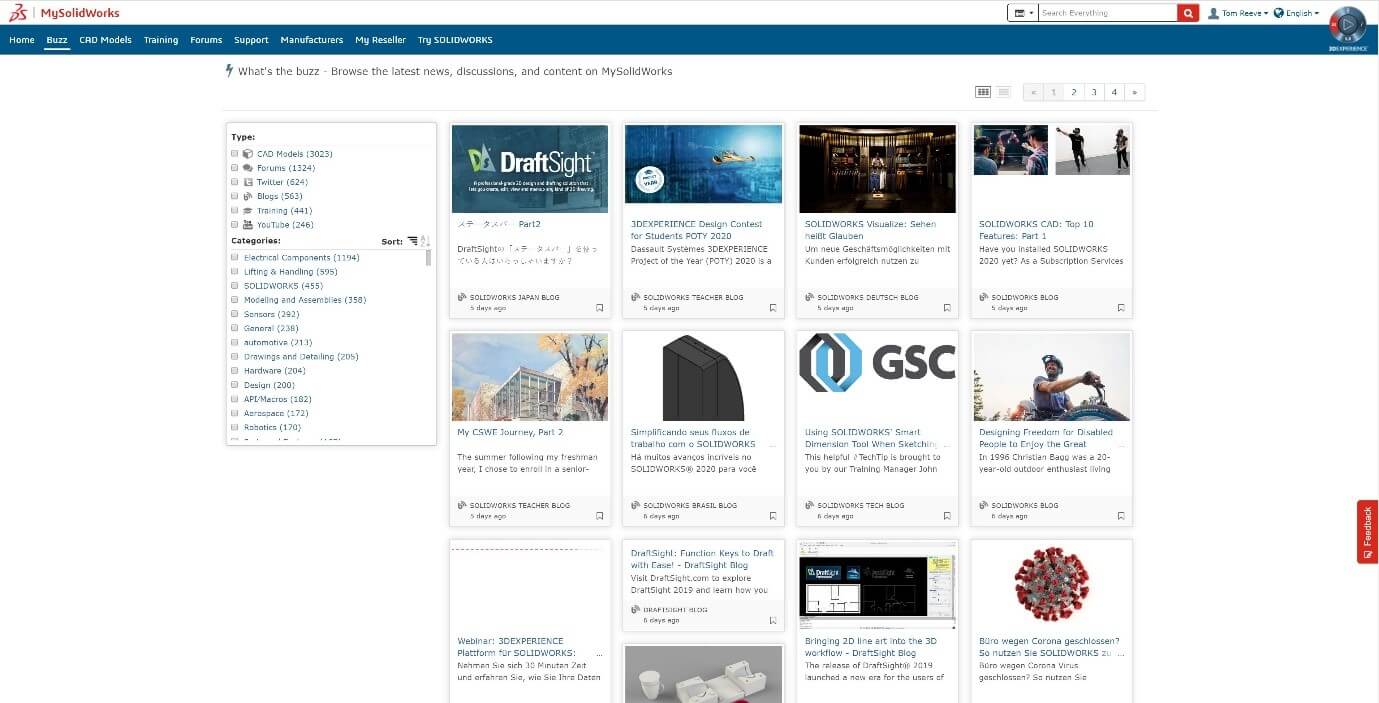The image size is (1379, 703).
Task: Click the CAD Models cube icon
Action: [248, 154]
